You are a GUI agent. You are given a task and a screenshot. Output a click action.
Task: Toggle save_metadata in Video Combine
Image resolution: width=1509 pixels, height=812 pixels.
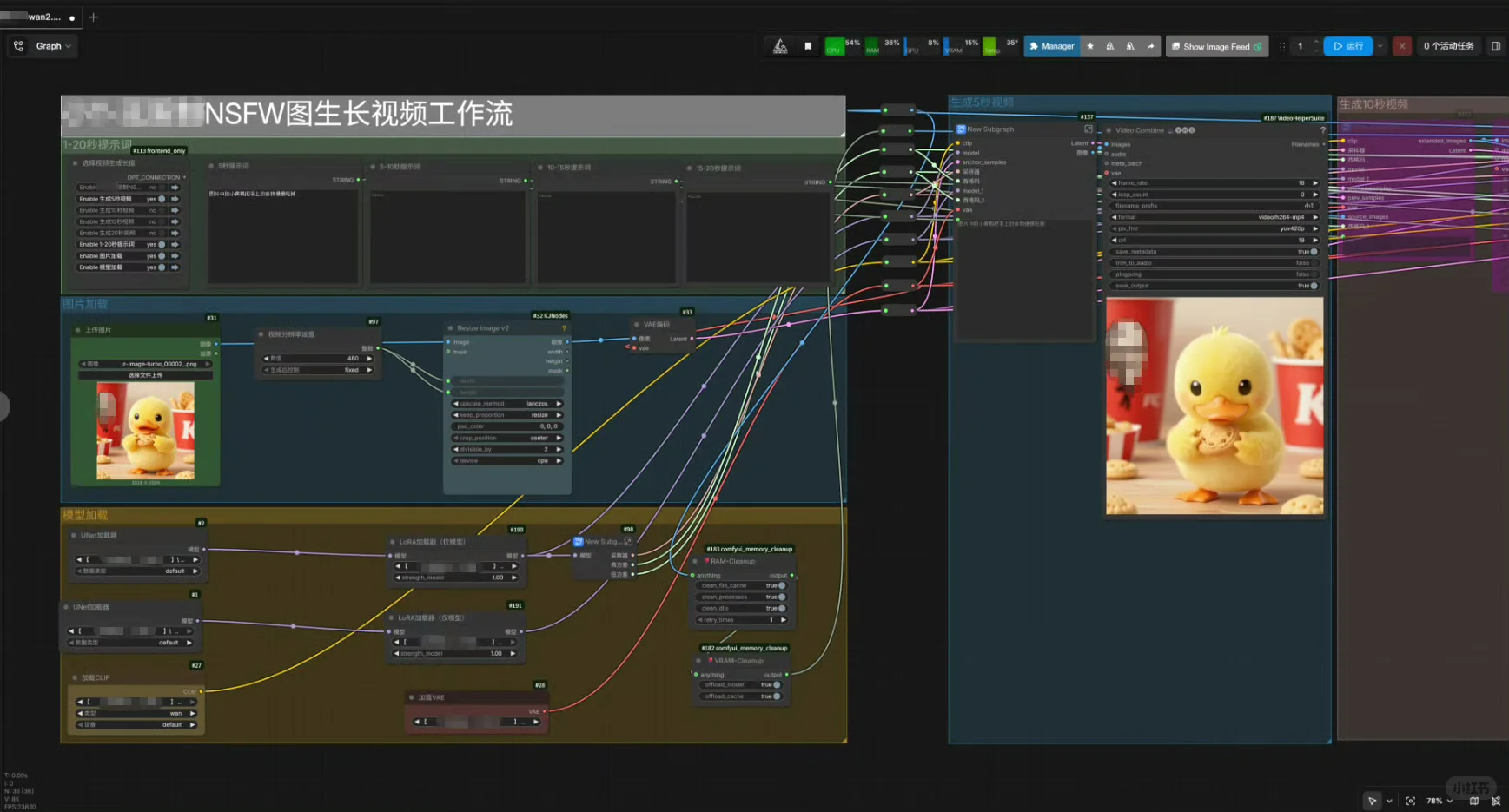pyautogui.click(x=1214, y=252)
